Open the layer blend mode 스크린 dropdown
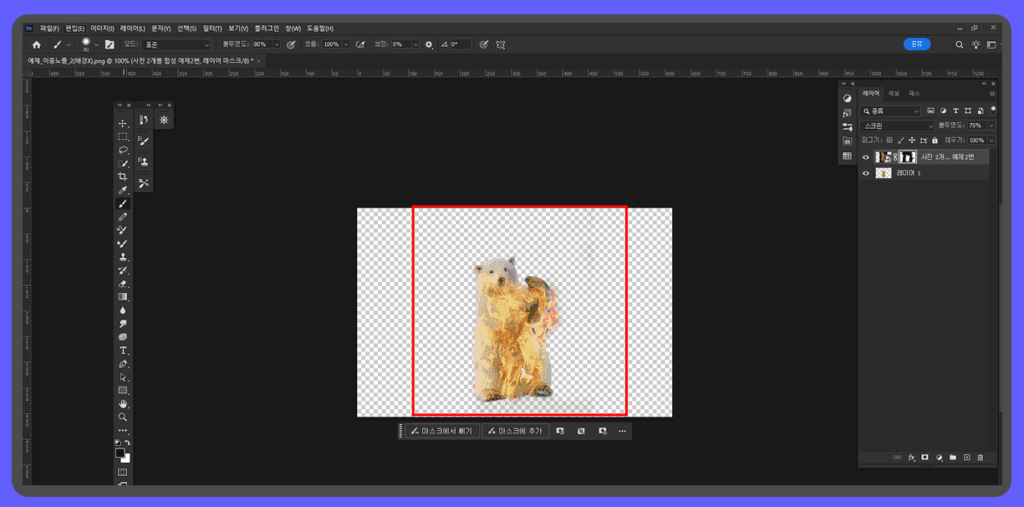The height and width of the screenshot is (507, 1024). pyautogui.click(x=898, y=125)
